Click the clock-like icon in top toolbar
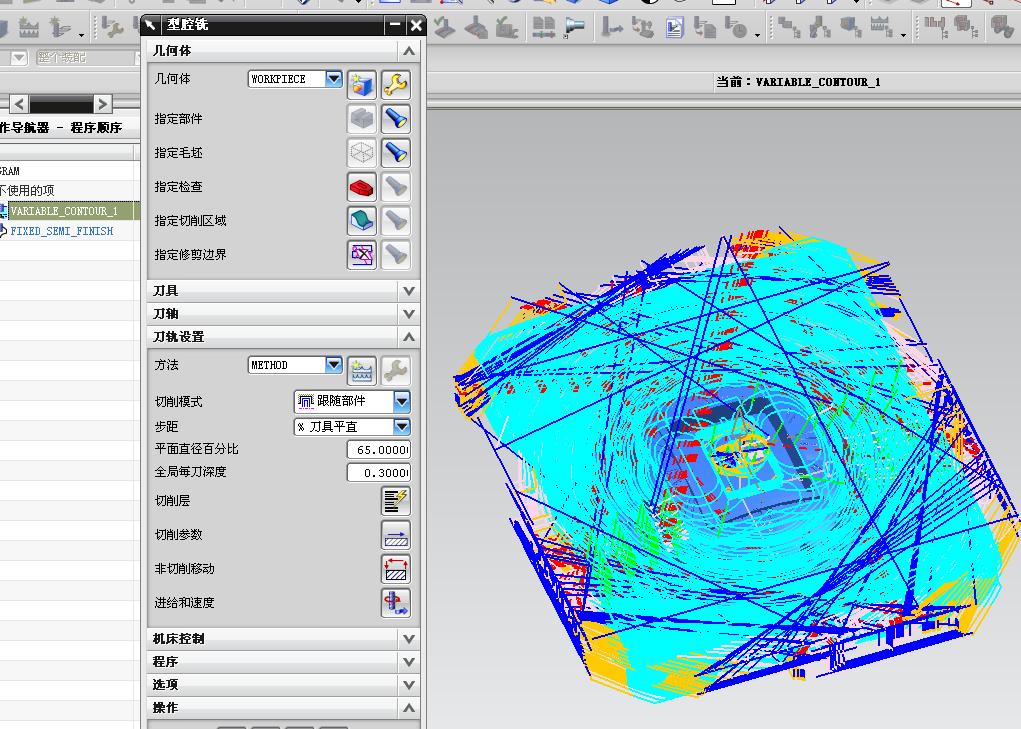Viewport: 1021px width, 729px height. 736,27
